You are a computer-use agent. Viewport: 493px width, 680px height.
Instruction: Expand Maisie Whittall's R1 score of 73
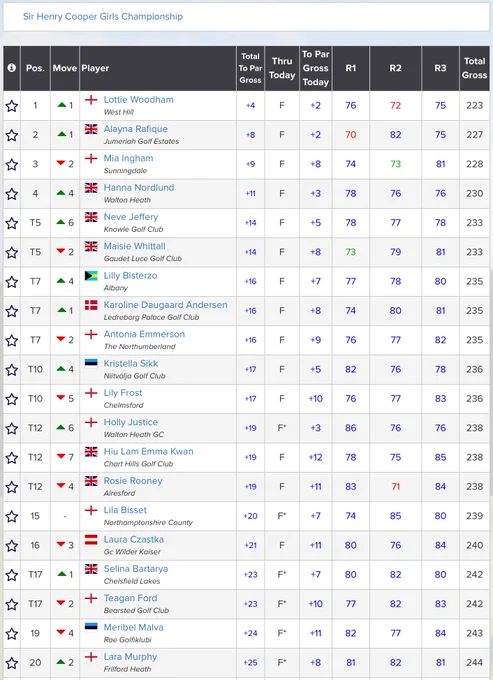[x=351, y=252]
